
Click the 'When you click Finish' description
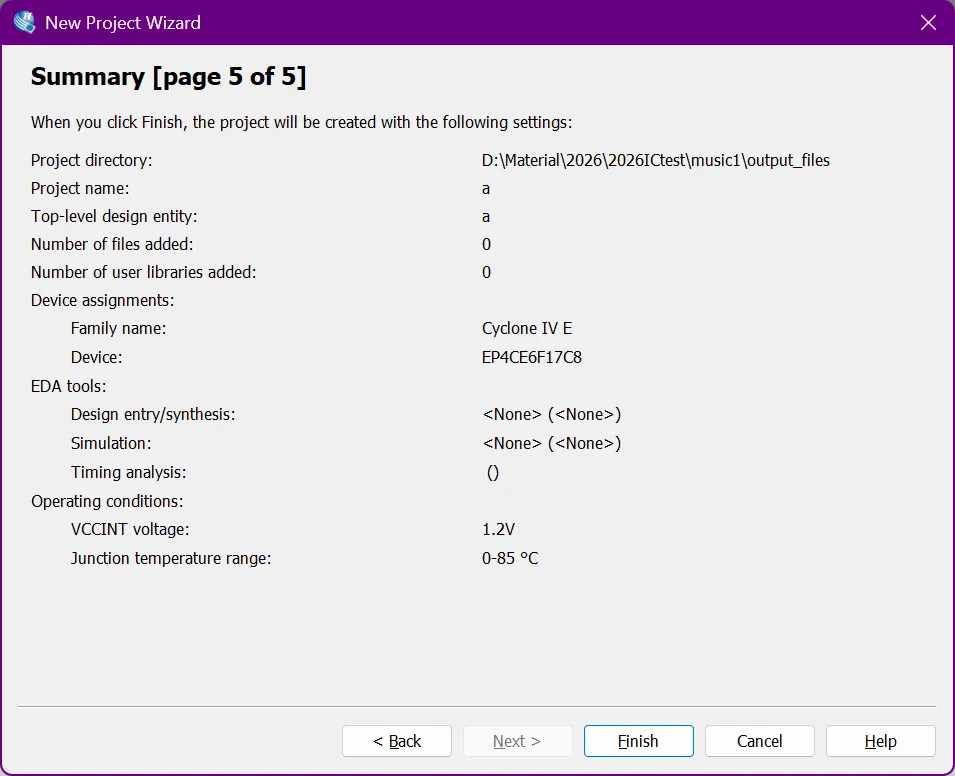[301, 122]
